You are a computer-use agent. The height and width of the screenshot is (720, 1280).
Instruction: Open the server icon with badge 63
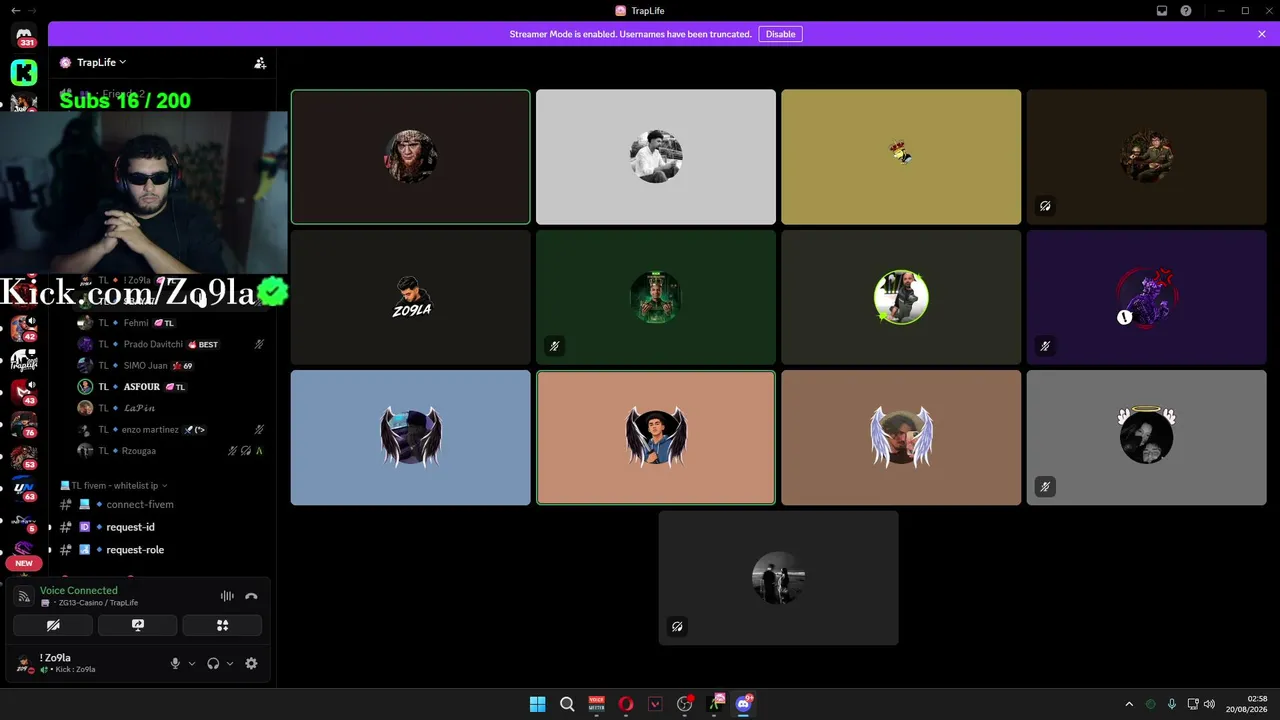(x=24, y=488)
